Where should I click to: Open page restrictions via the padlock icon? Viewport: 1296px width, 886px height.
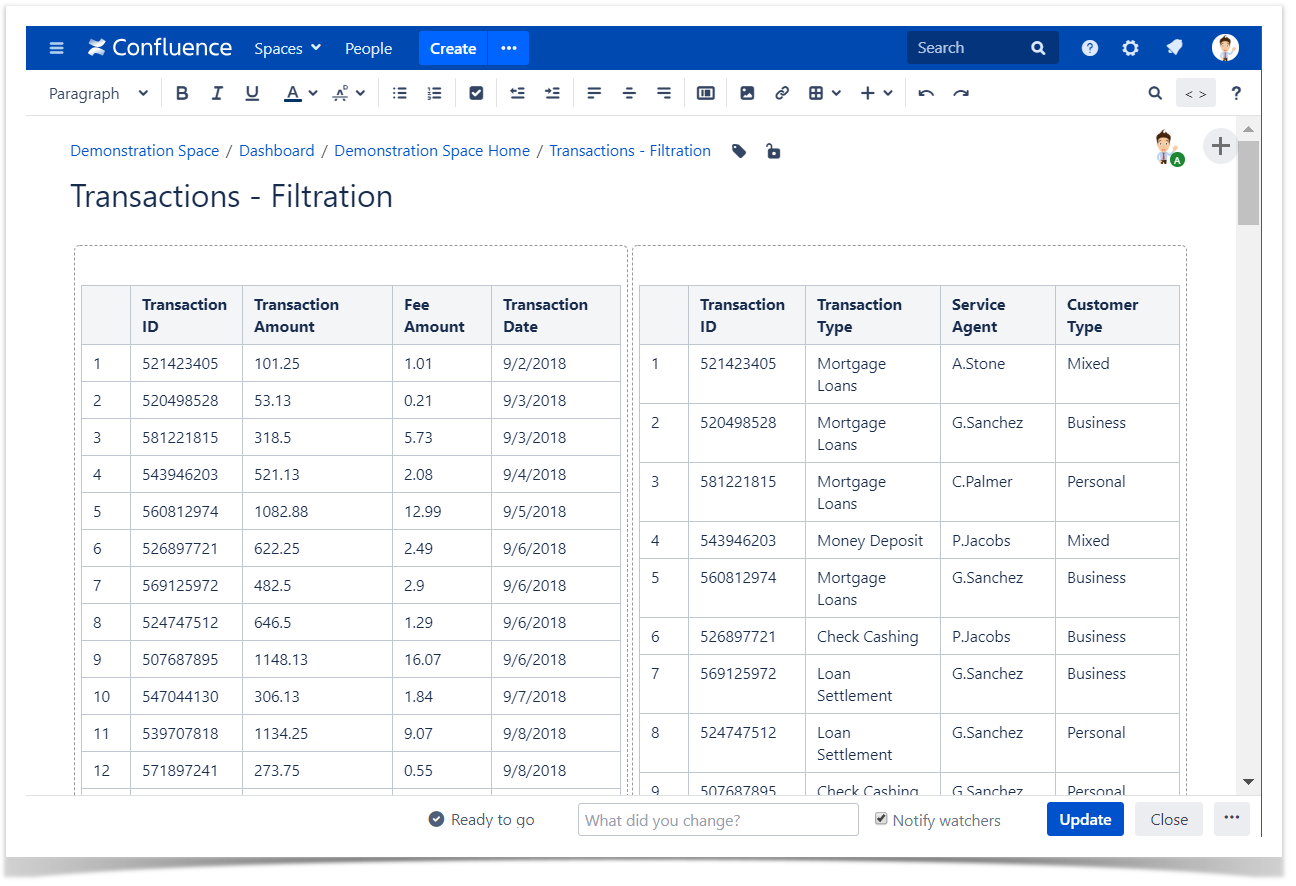pos(772,151)
